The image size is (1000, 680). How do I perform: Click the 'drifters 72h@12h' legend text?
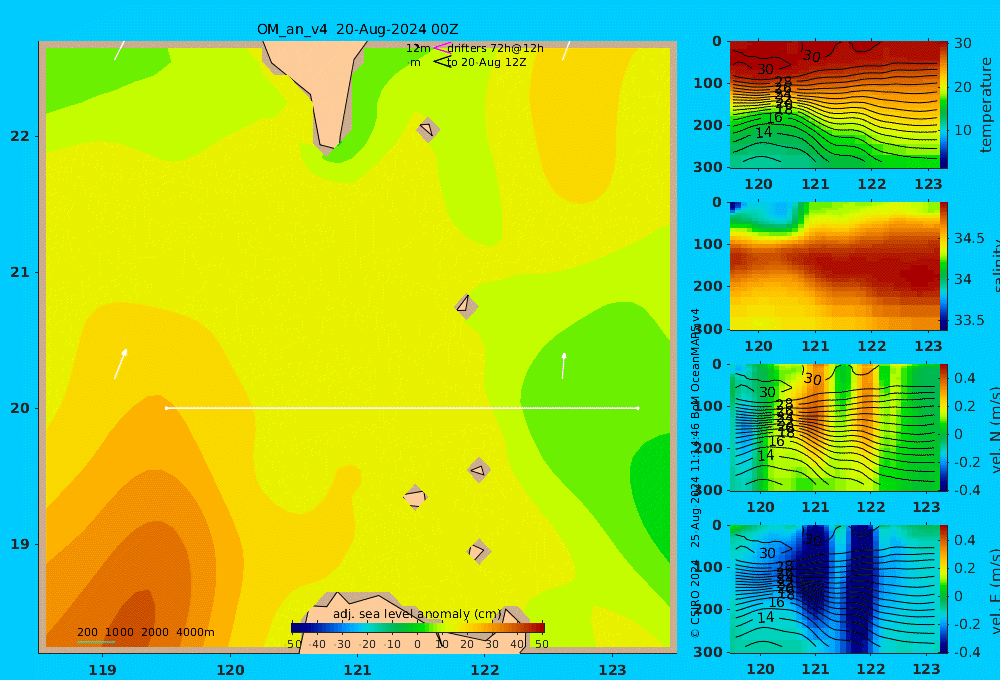(x=495, y=48)
